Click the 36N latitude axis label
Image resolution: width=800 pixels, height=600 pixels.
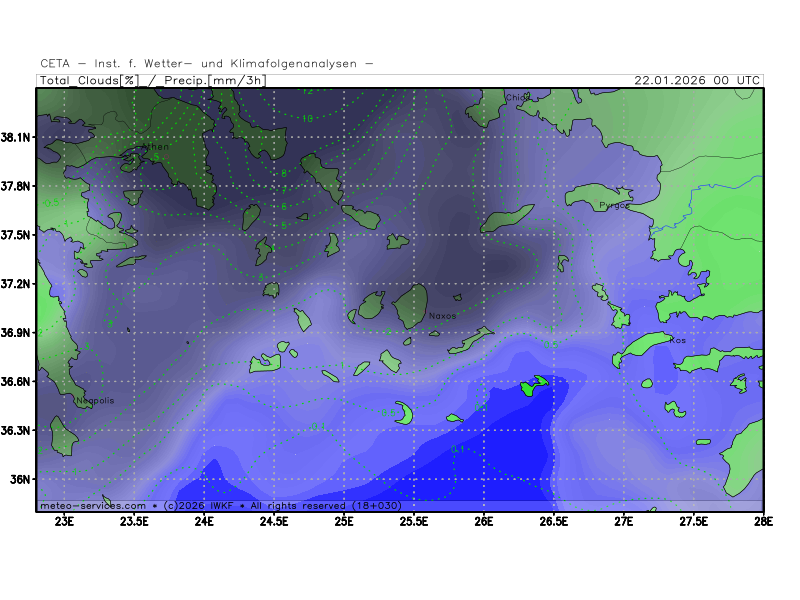coord(21,479)
